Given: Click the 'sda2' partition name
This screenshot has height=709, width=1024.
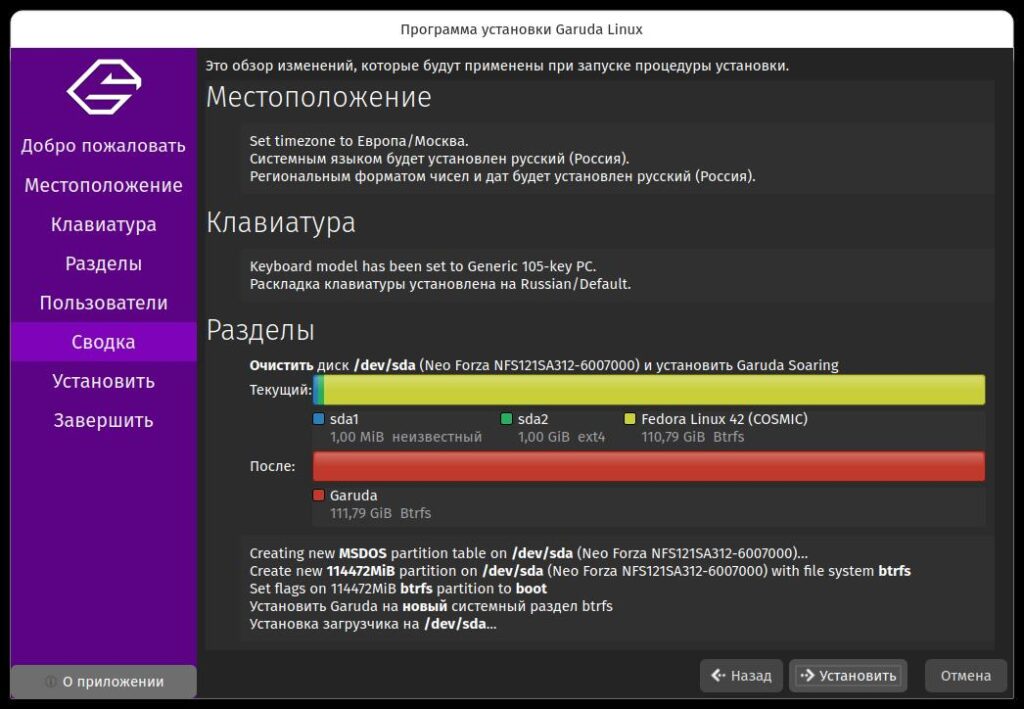Looking at the screenshot, I should coord(533,419).
